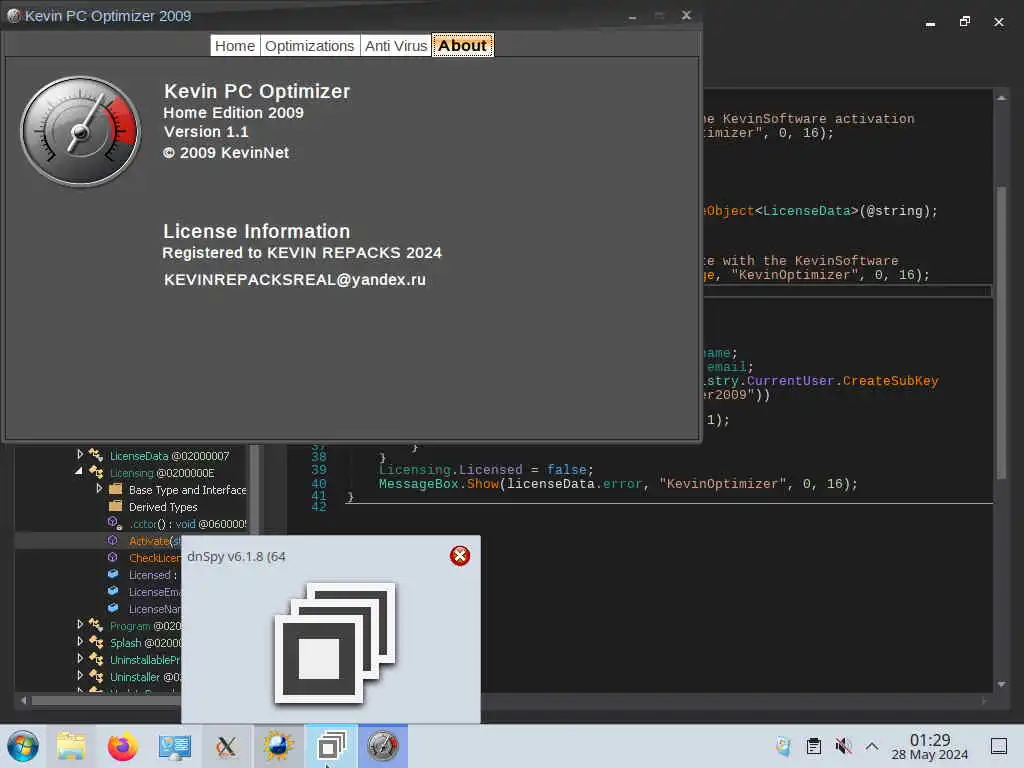The width and height of the screenshot is (1024, 768).
Task: Expand the Uninstaller class node
Action: click(x=80, y=676)
